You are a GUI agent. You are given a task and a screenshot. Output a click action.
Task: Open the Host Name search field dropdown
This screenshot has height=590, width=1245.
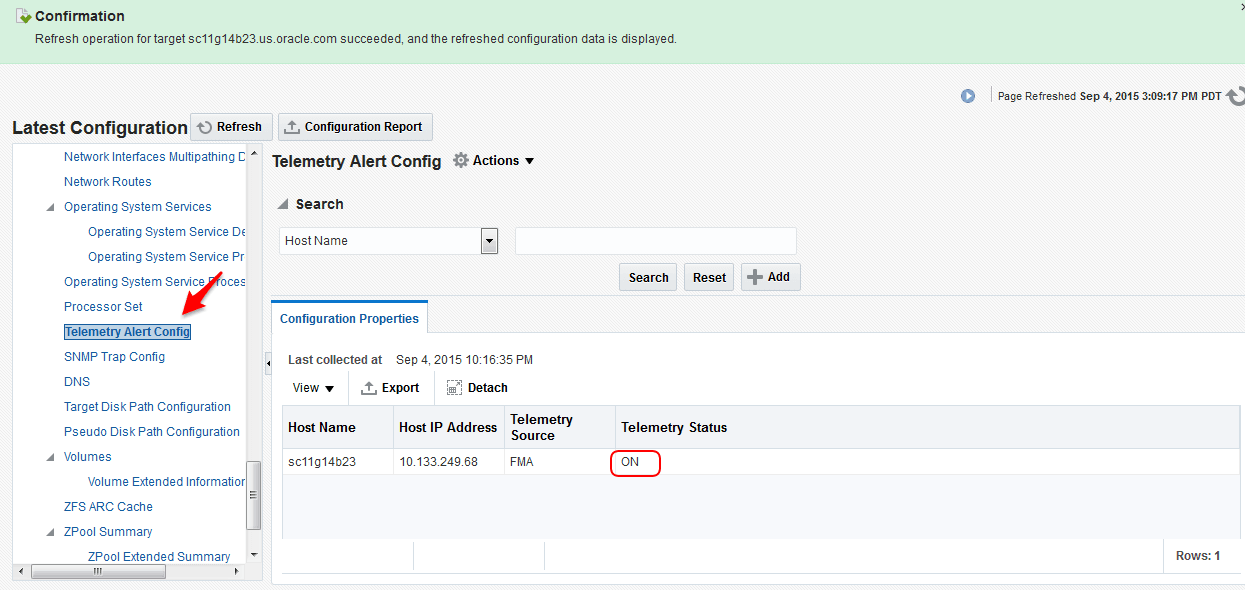point(490,240)
